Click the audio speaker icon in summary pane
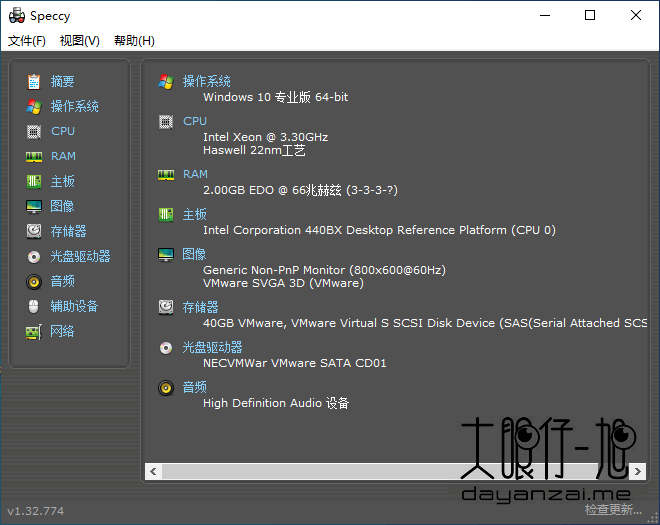 [x=166, y=388]
